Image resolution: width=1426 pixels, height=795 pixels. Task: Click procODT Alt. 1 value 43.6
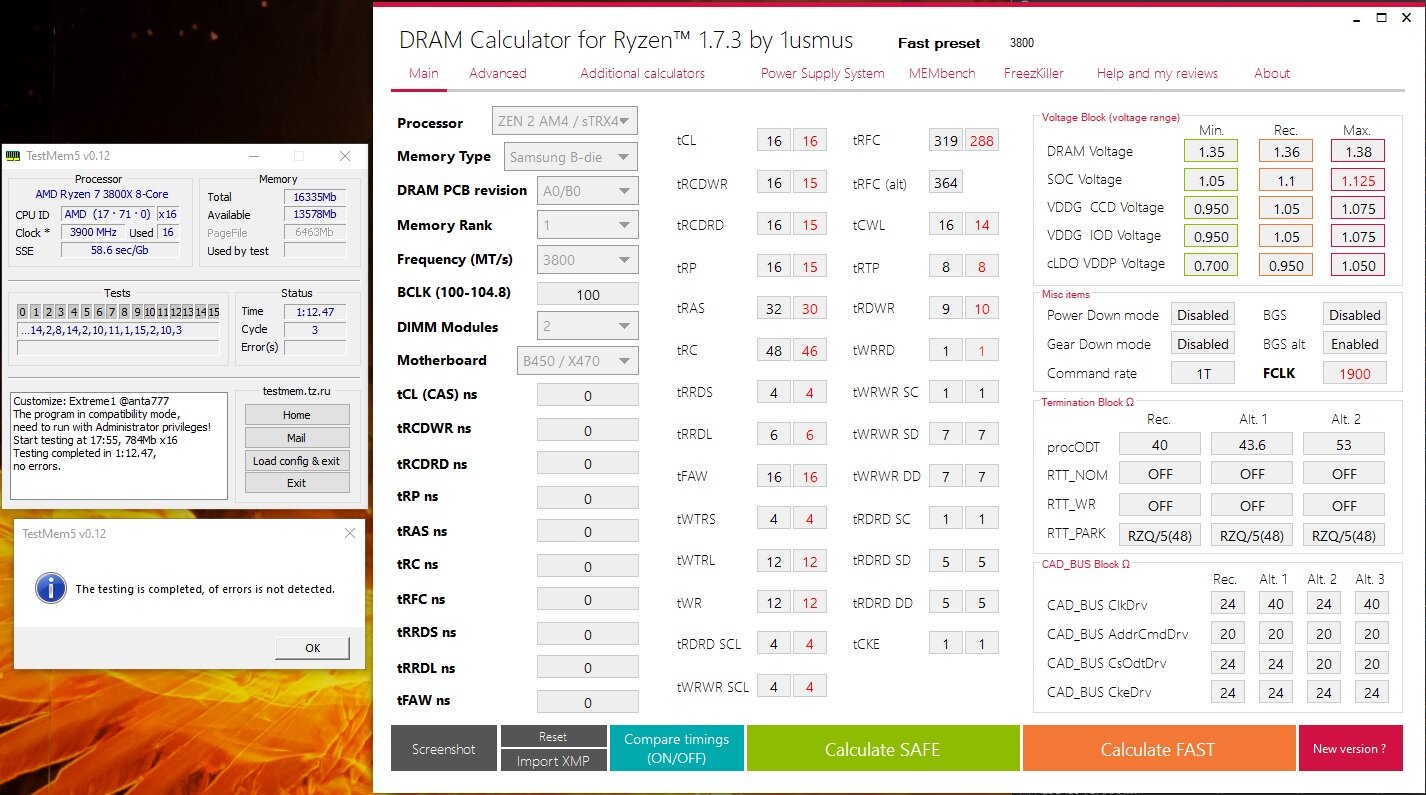(1252, 444)
